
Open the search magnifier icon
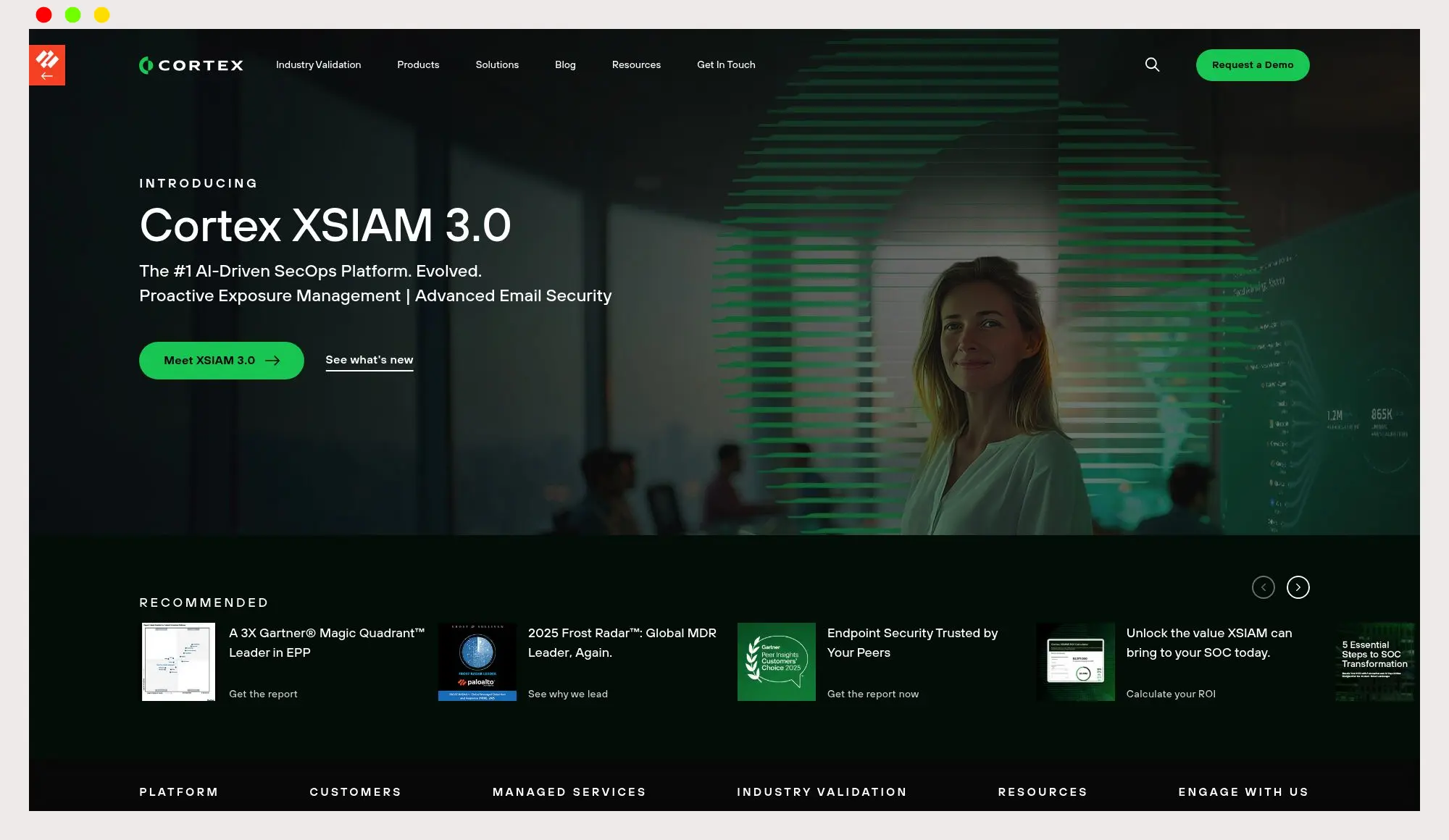1152,65
